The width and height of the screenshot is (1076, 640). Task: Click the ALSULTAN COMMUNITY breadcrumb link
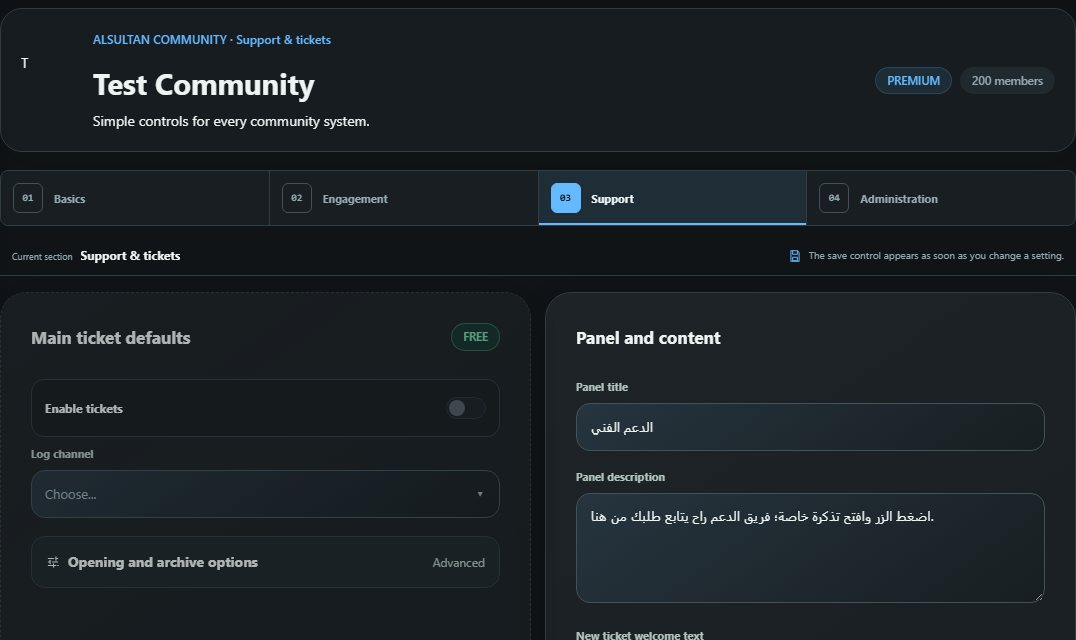click(160, 40)
